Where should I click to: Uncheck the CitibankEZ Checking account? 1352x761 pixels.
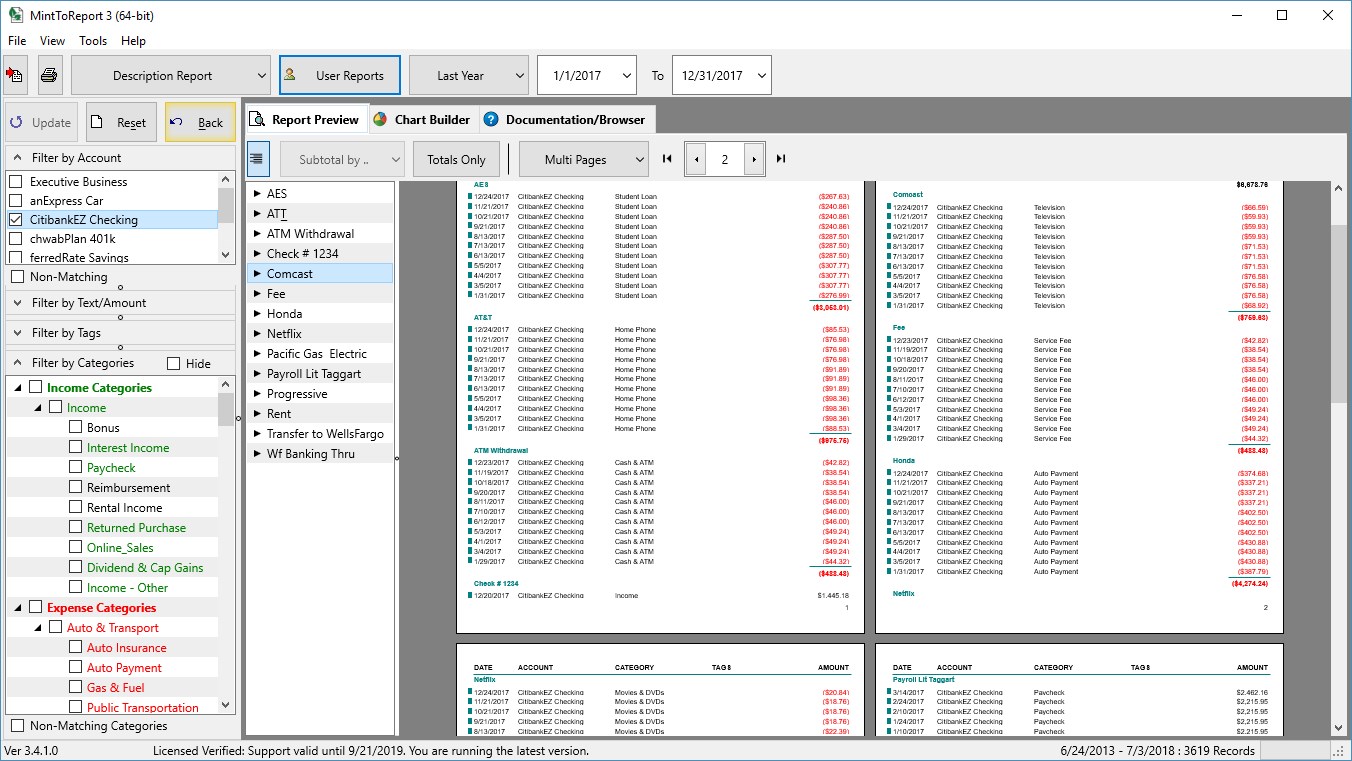(15, 220)
